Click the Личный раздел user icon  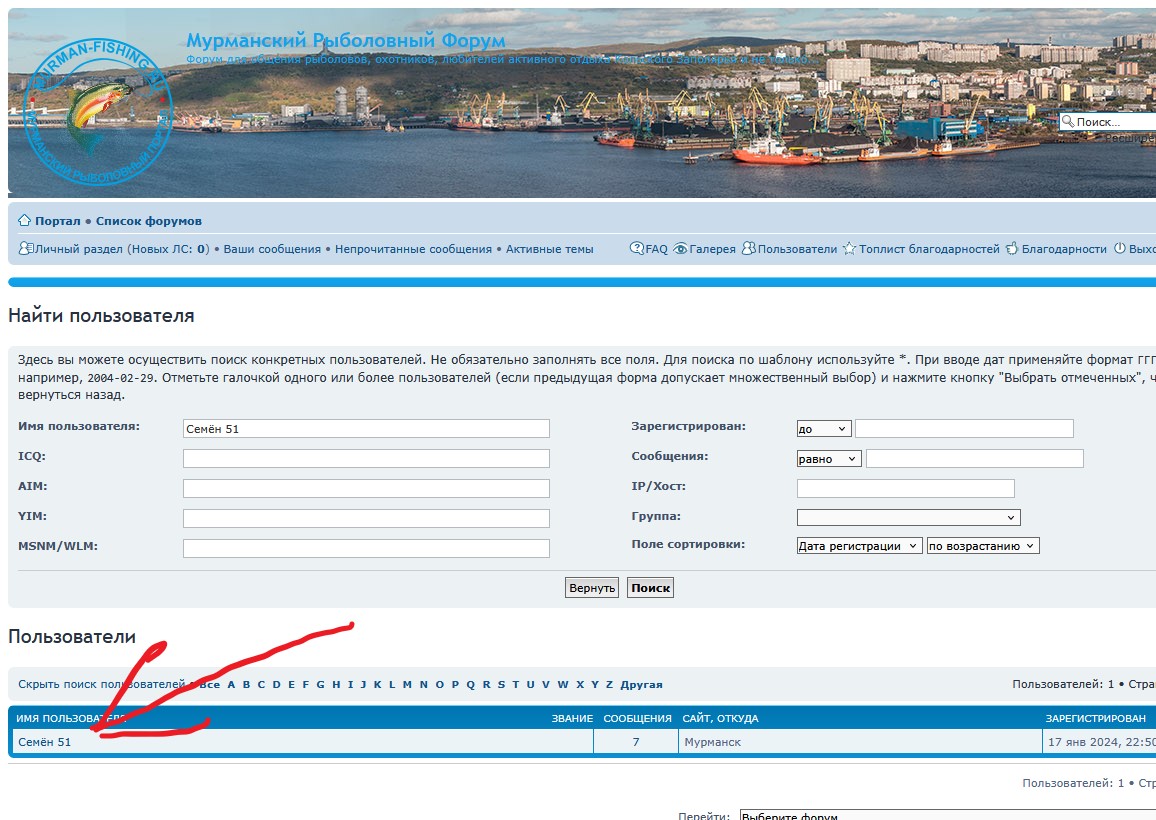pos(25,249)
